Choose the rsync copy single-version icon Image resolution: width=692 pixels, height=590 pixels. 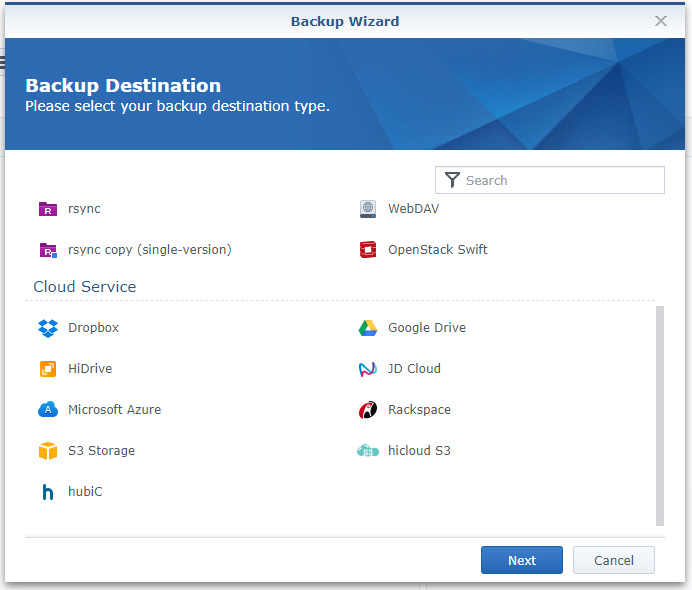pos(48,250)
